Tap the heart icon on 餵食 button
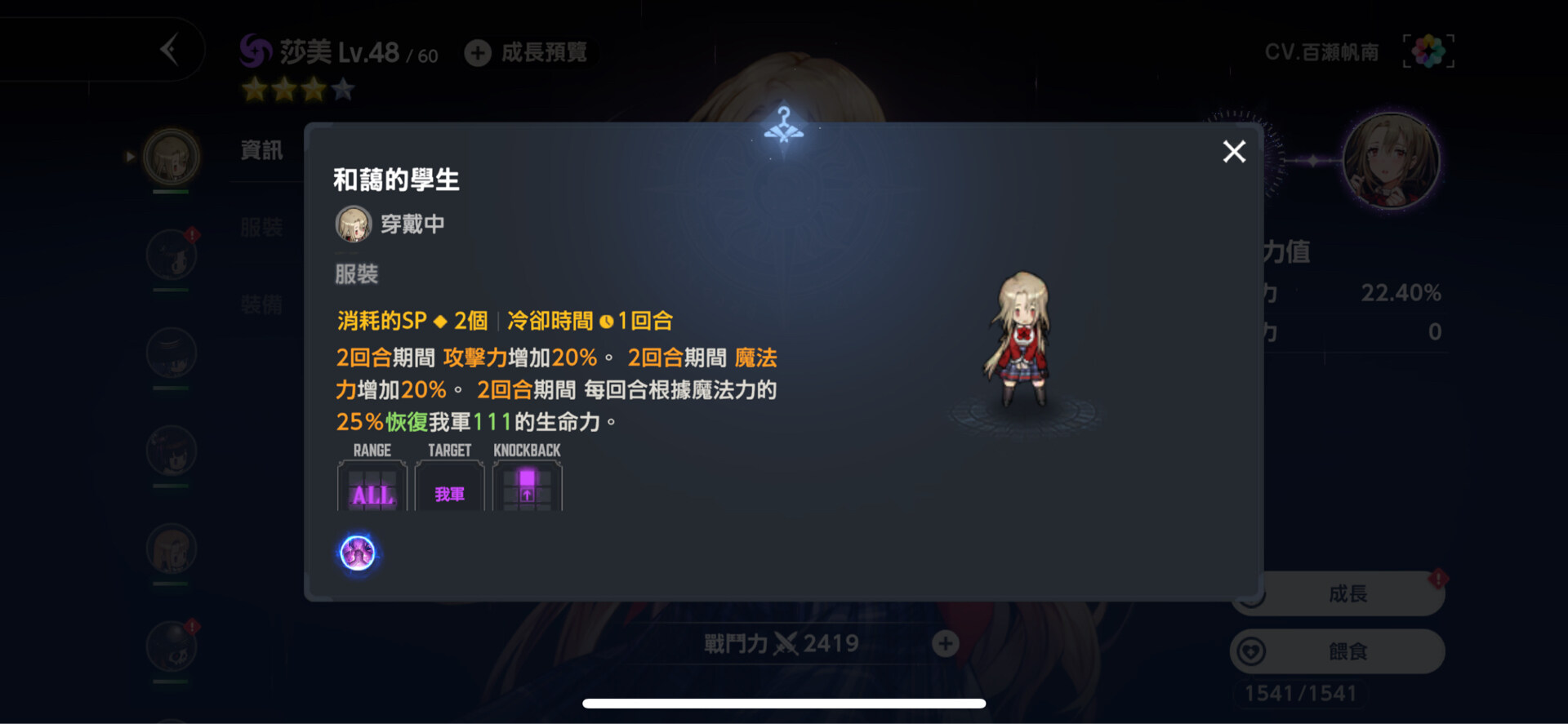Image resolution: width=1568 pixels, height=724 pixels. (1252, 651)
